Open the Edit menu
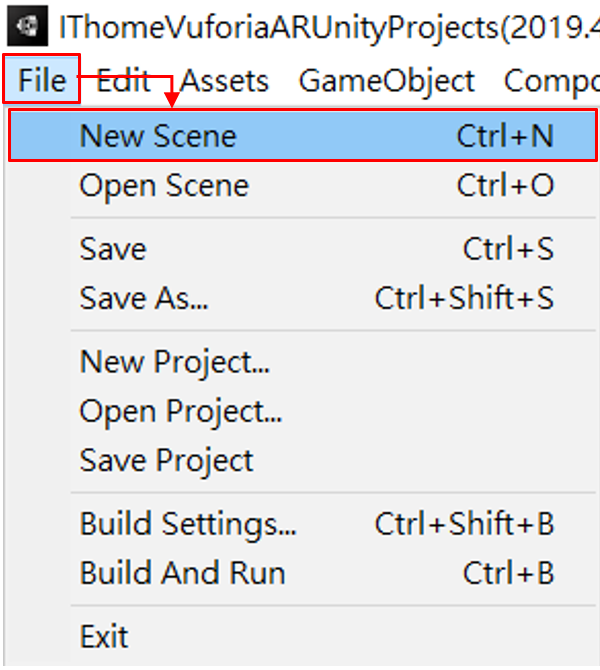The image size is (600, 670). pos(123,80)
